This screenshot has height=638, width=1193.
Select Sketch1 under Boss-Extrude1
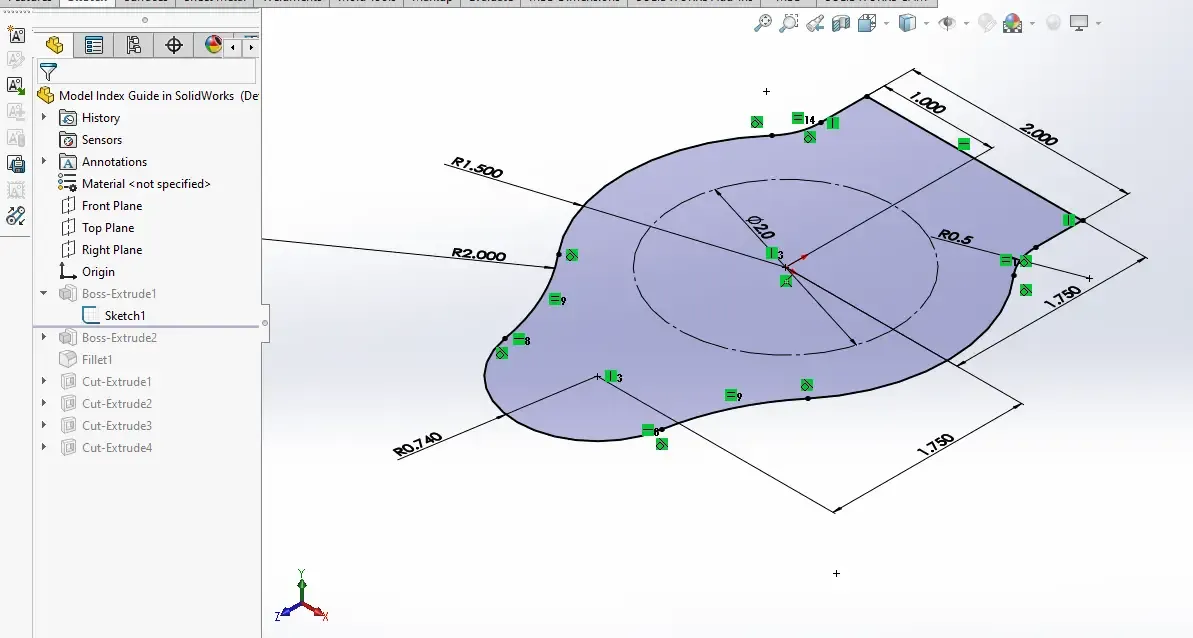coord(113,316)
